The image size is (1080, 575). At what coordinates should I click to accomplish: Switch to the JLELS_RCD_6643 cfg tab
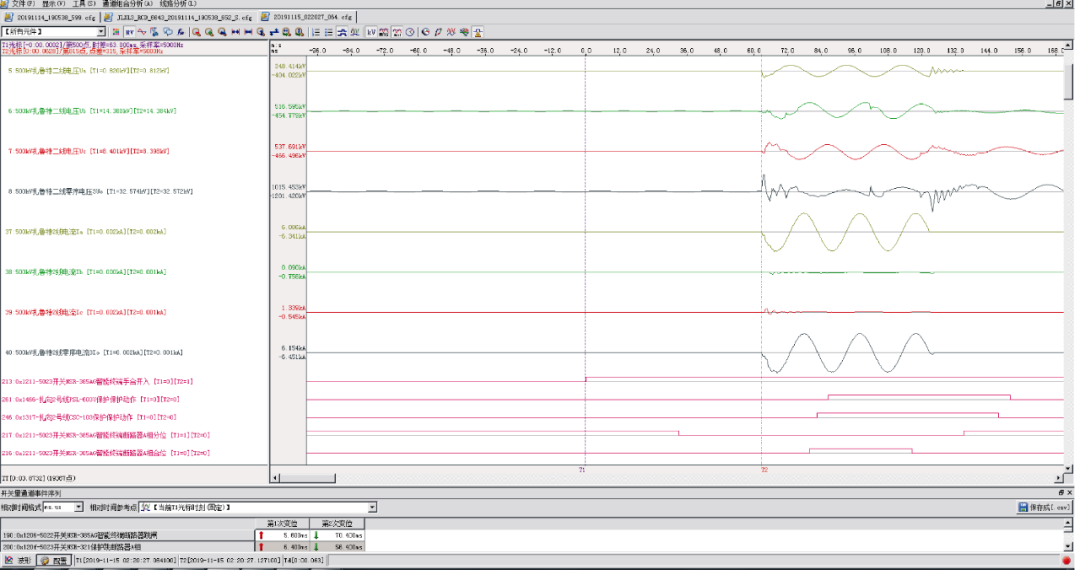(179, 17)
